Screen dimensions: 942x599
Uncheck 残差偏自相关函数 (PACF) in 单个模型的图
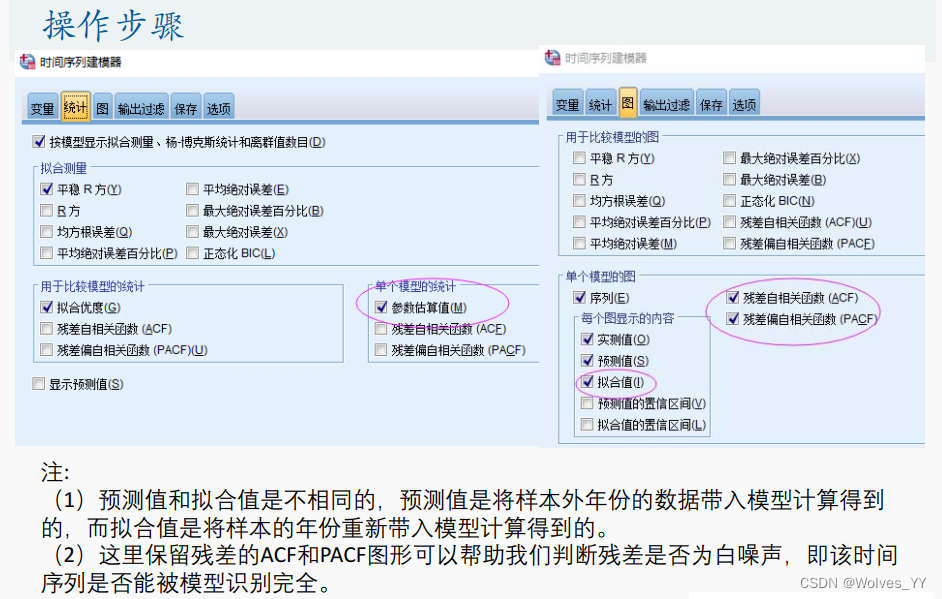(733, 318)
